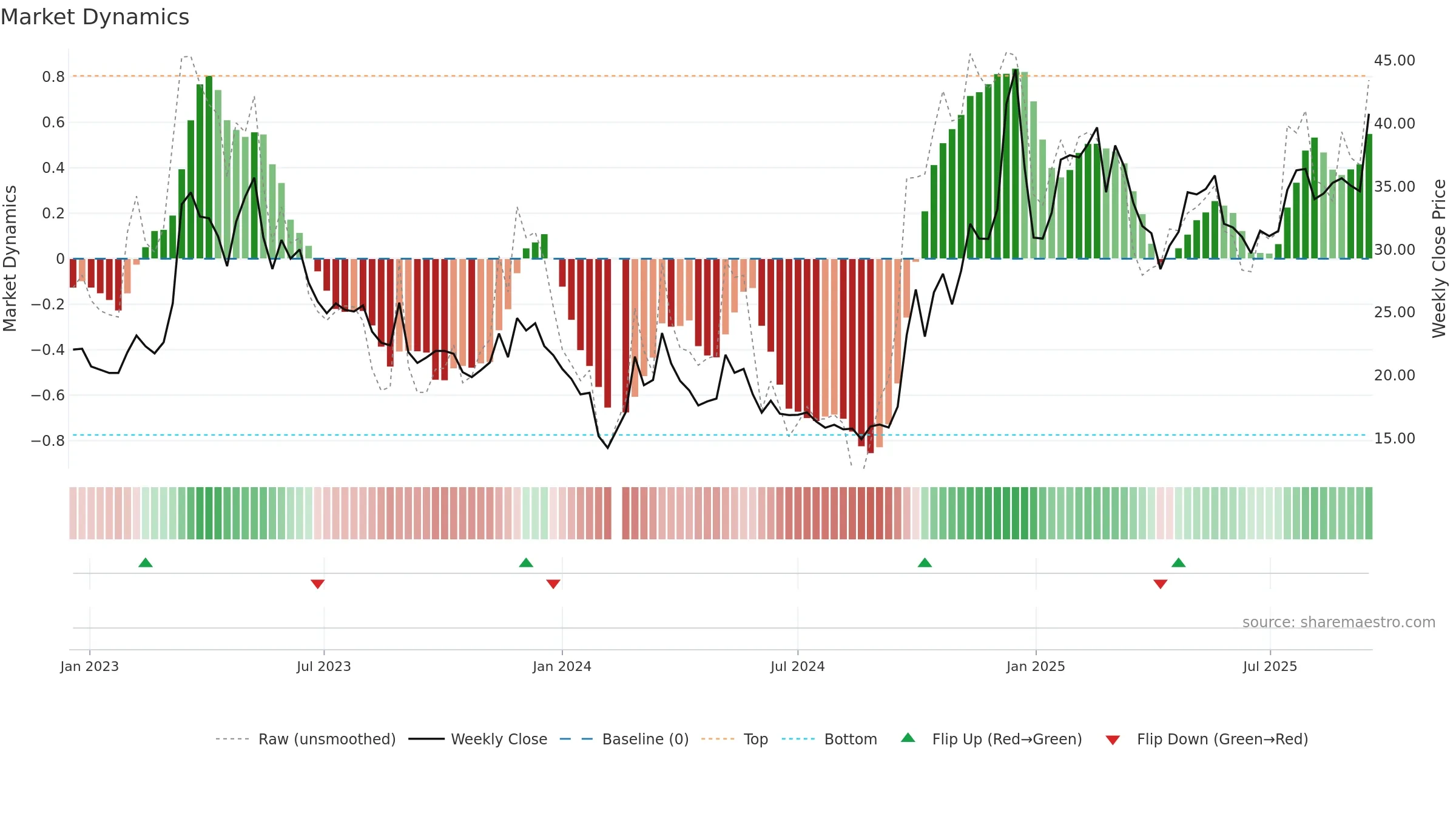Click the 20.00 price axis label
Viewport: 1456px width, 819px height.
1394,376
